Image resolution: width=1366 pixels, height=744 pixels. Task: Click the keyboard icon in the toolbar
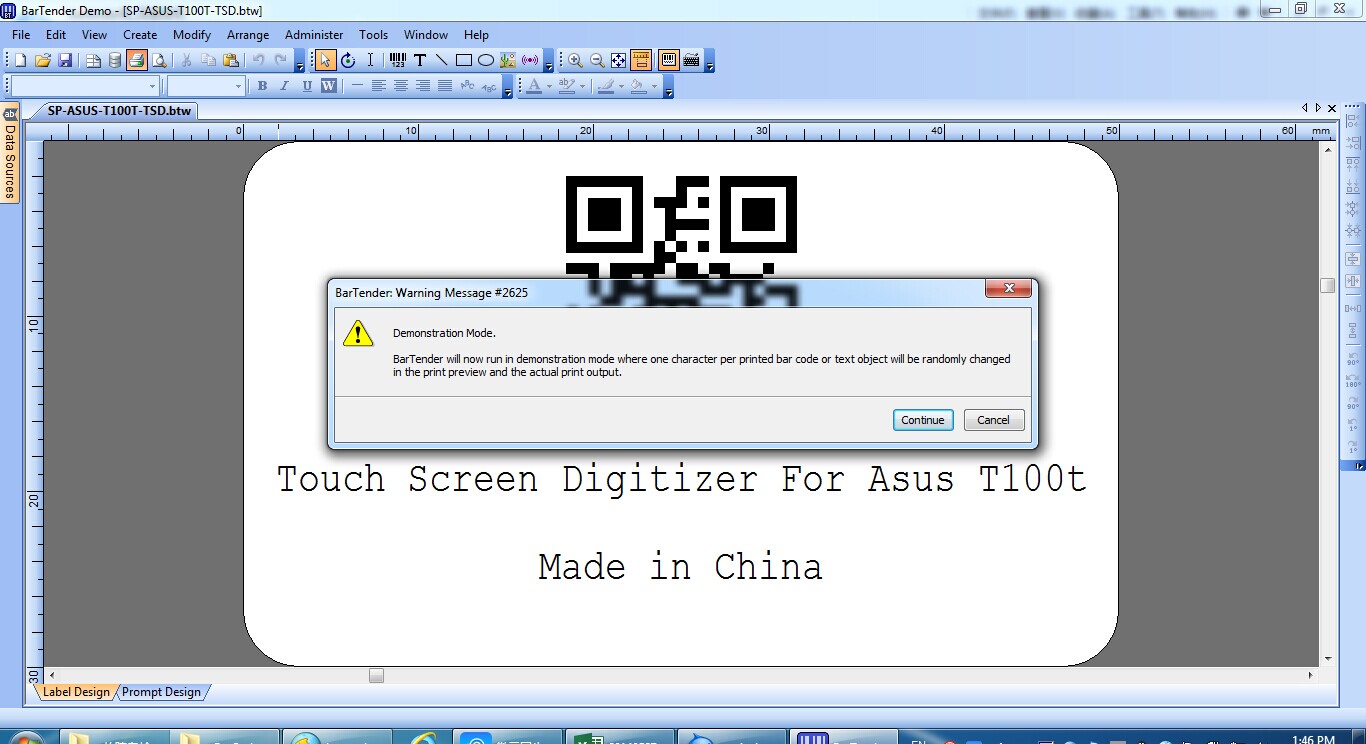pos(691,61)
